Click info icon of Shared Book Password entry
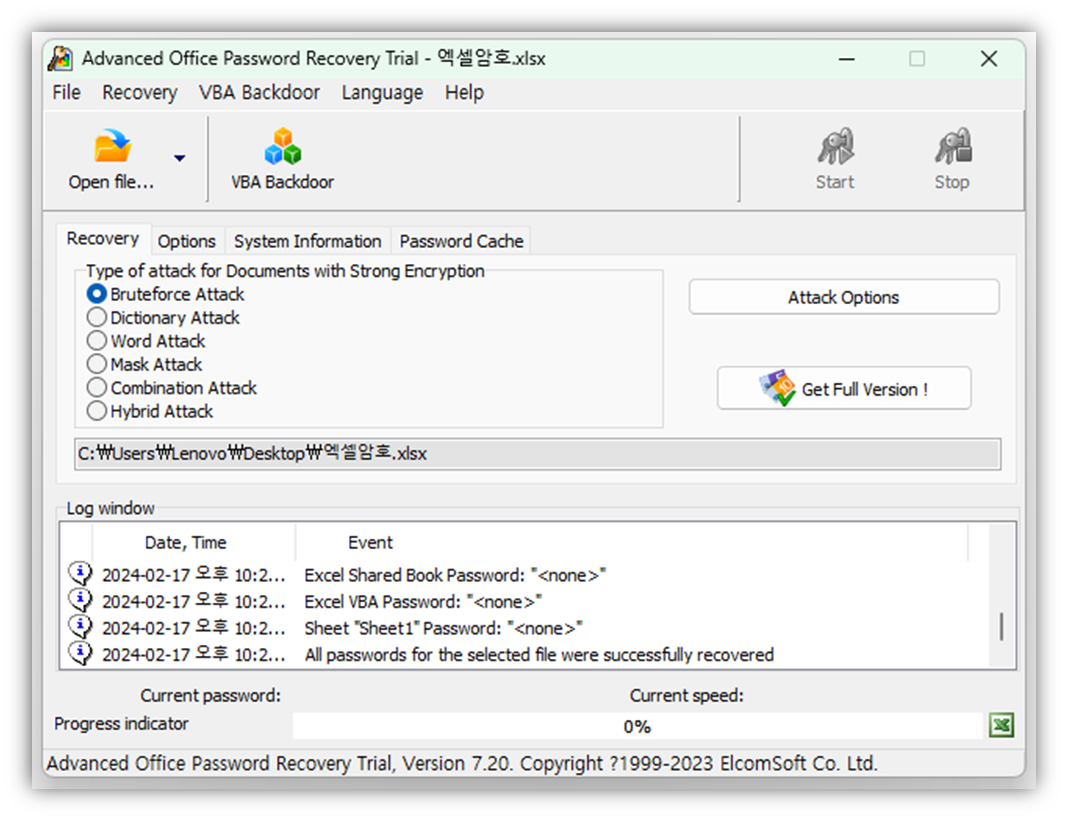This screenshot has height=821, width=1068. click(80, 574)
